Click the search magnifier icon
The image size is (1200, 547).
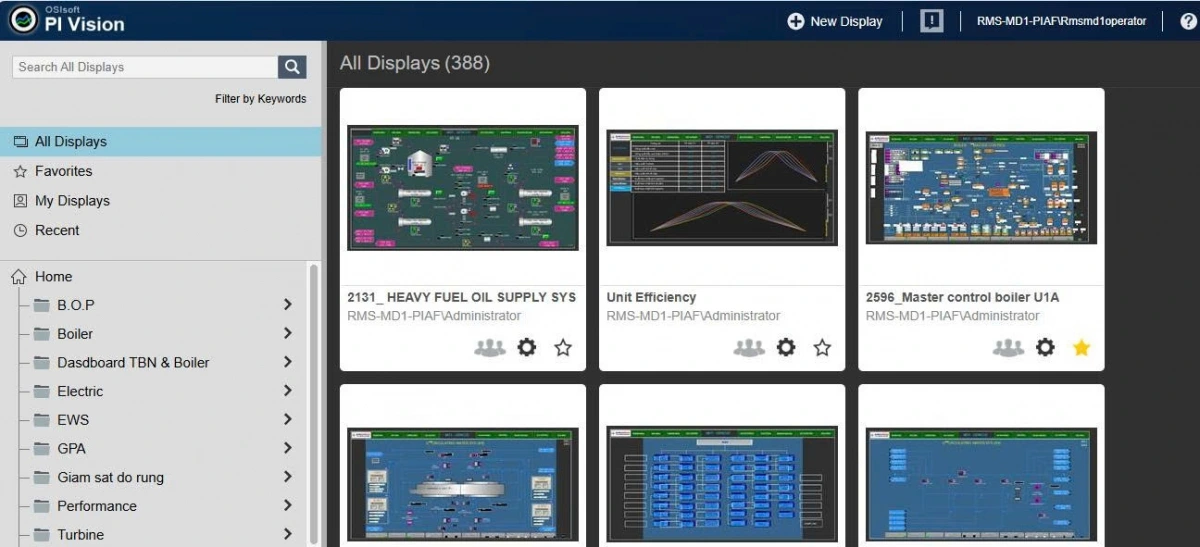point(292,67)
